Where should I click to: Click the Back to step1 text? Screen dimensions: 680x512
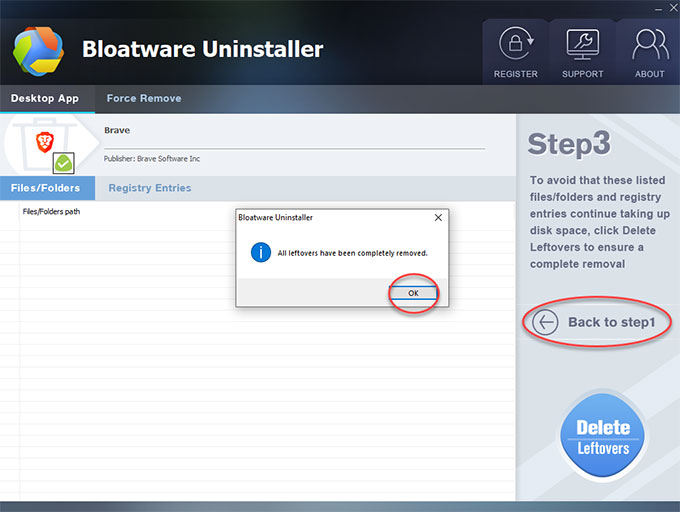click(611, 322)
